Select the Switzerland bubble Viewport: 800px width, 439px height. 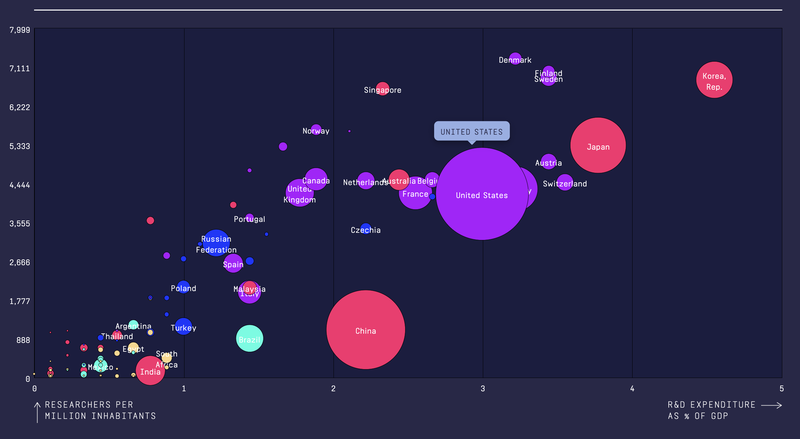(565, 182)
